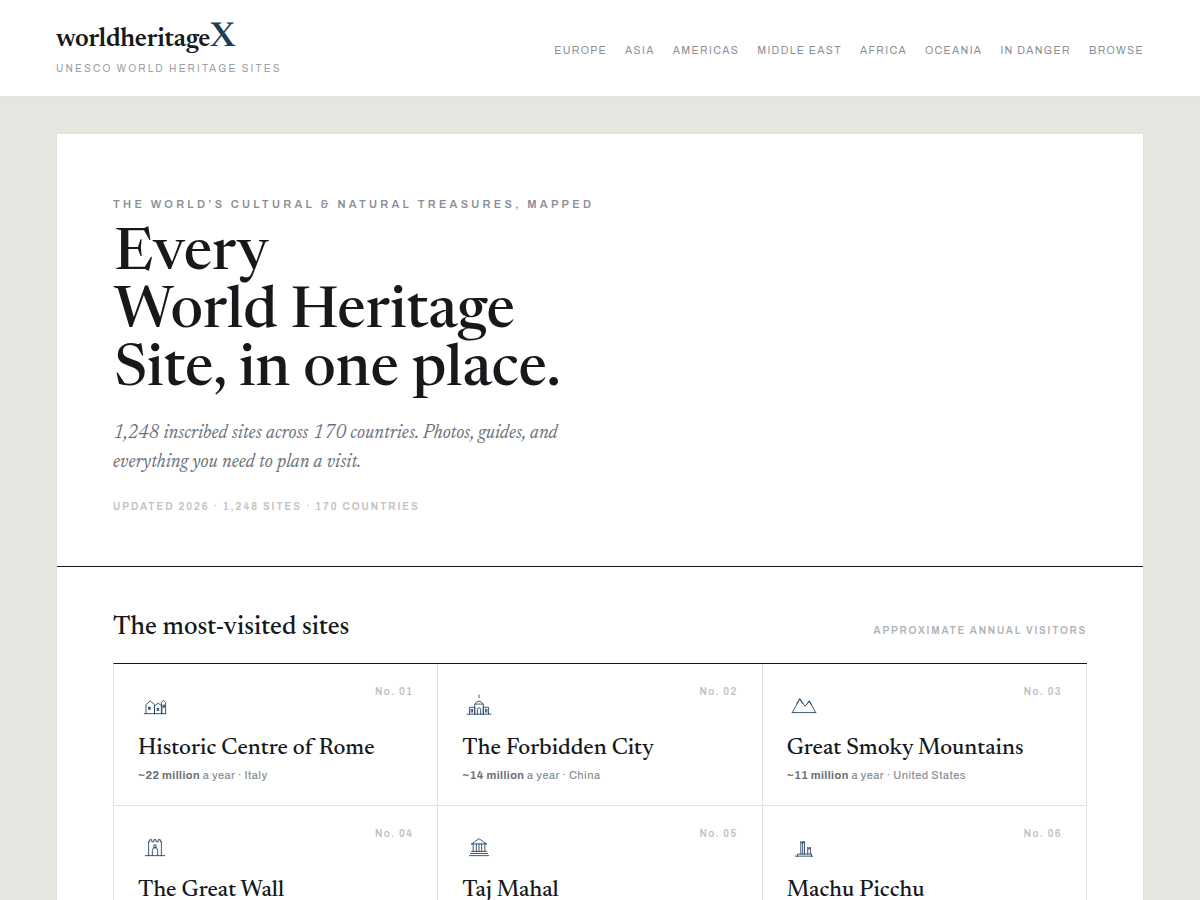Open The Forbidden City title link

[558, 747]
